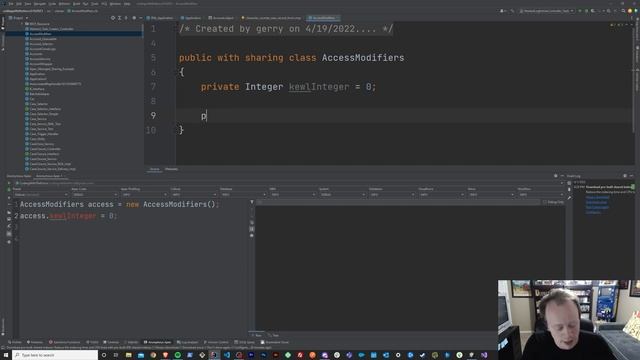Screen dimensions: 640x360
Task: Click first link in Event Log notification
Action: coord(597,197)
